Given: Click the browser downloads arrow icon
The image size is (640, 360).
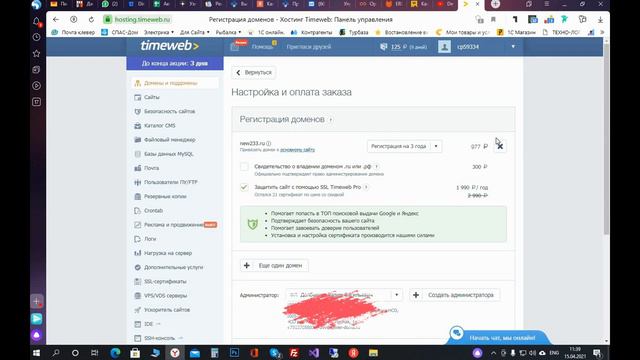Looking at the screenshot, I should tap(600, 19).
